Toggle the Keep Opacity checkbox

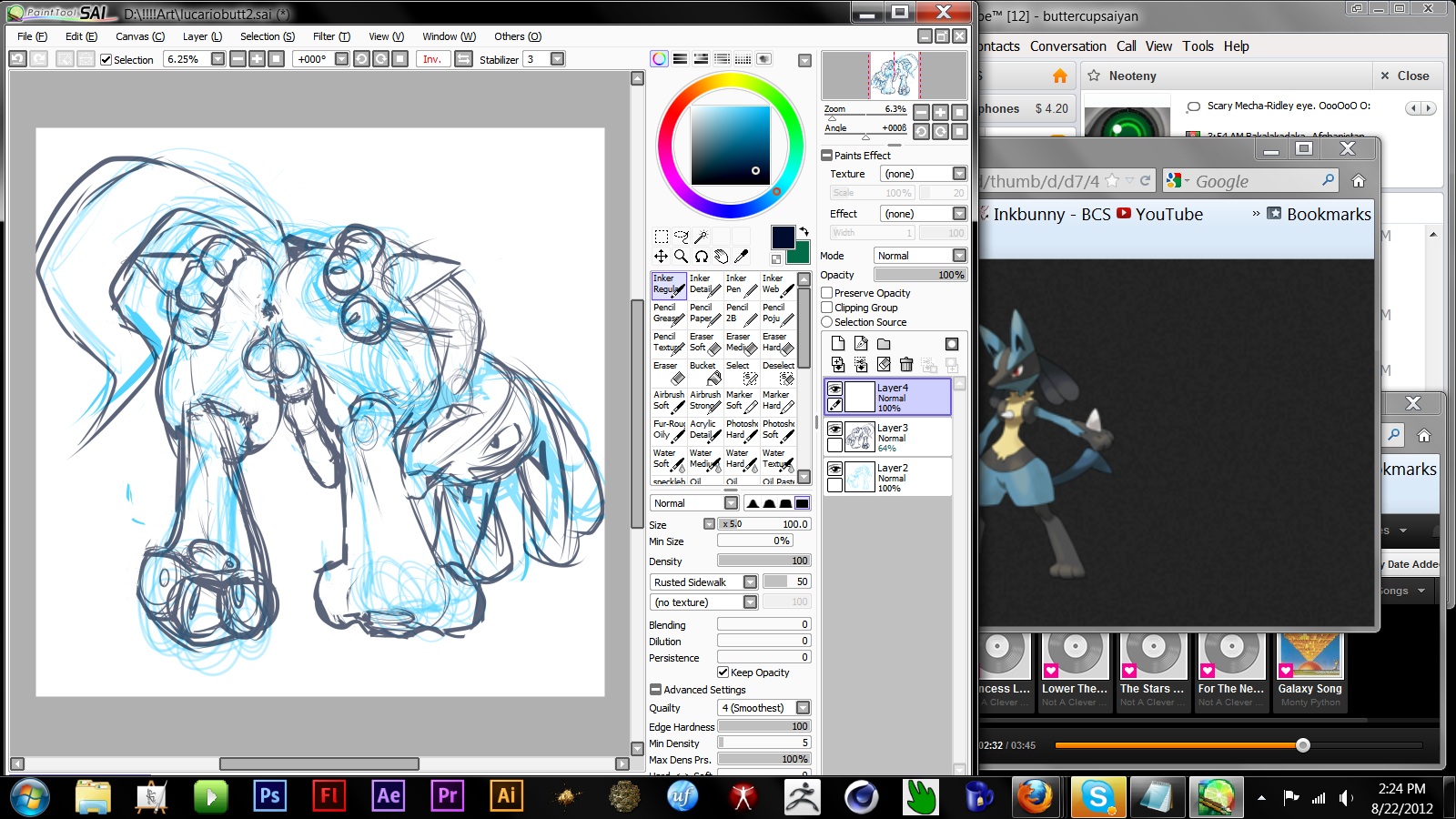click(723, 672)
